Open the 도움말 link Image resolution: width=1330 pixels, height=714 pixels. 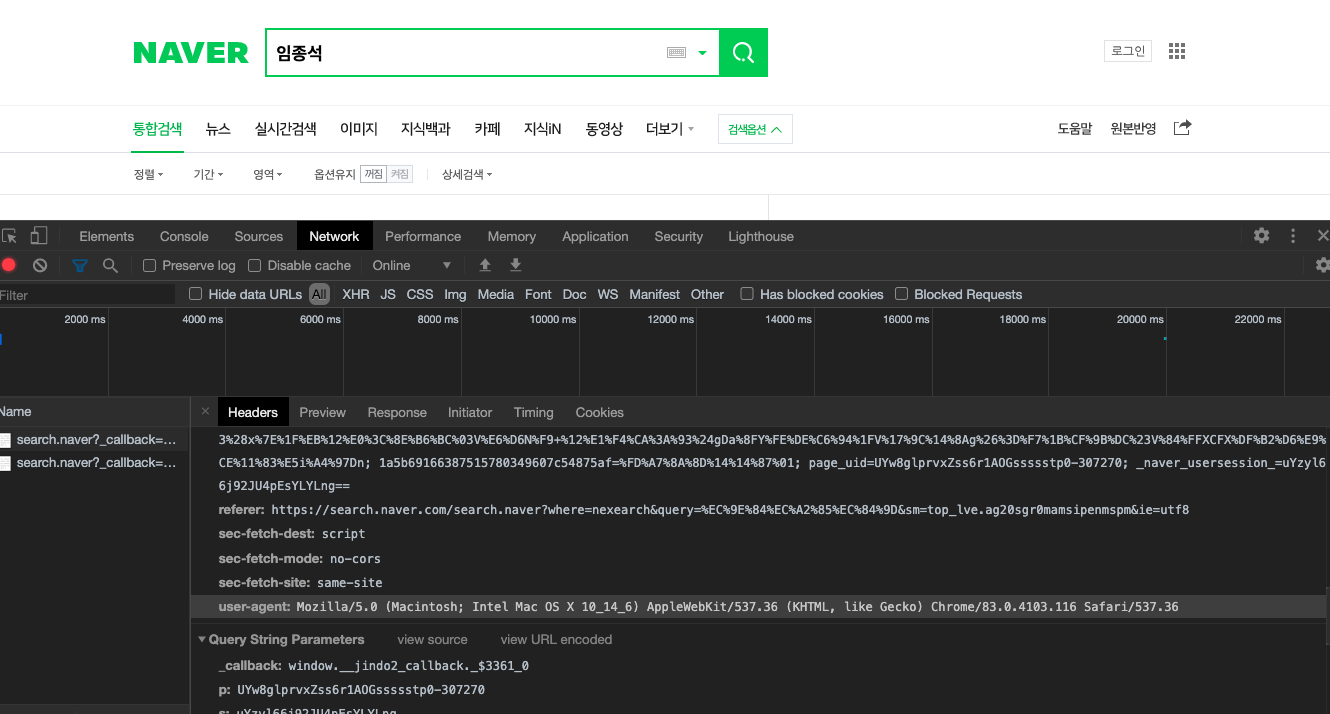coord(1075,129)
